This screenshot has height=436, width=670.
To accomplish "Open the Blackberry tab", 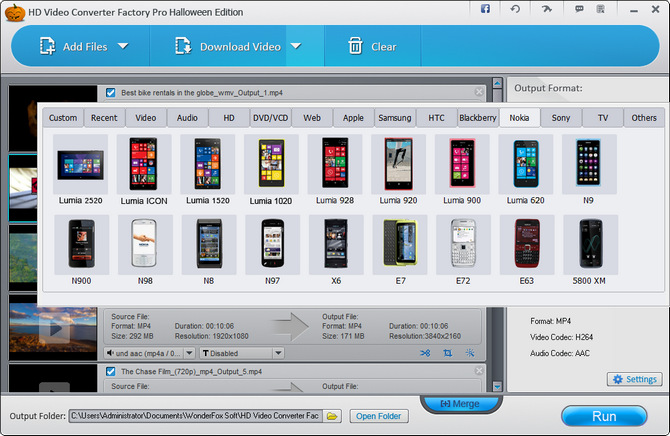I will 478,118.
